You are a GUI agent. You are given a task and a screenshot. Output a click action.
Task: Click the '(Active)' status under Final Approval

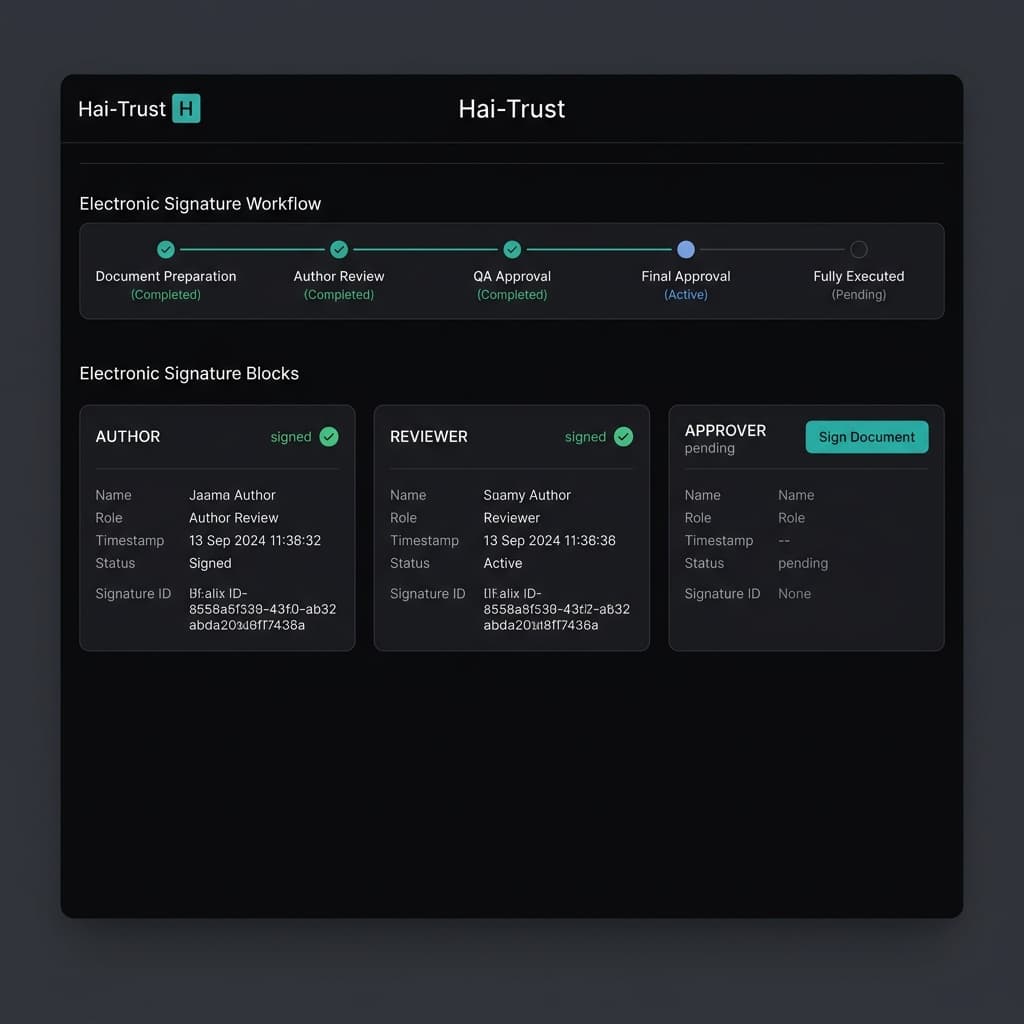tap(686, 295)
